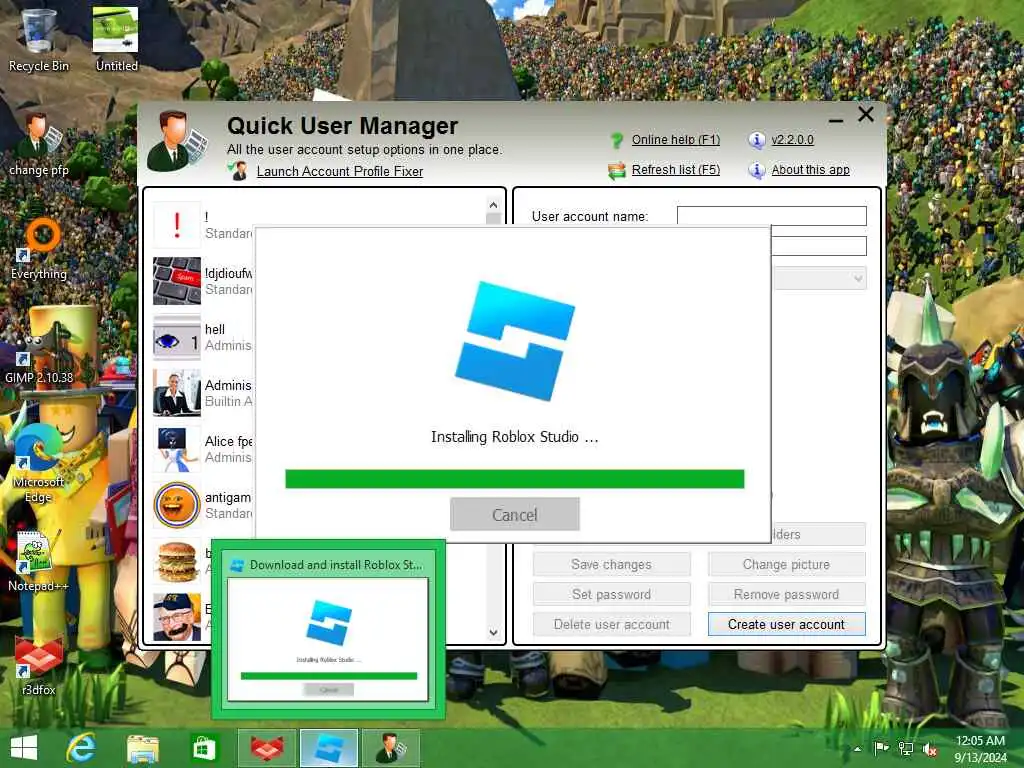Click the Roblox Studio logo in installer
The width and height of the screenshot is (1024, 768).
[515, 341]
